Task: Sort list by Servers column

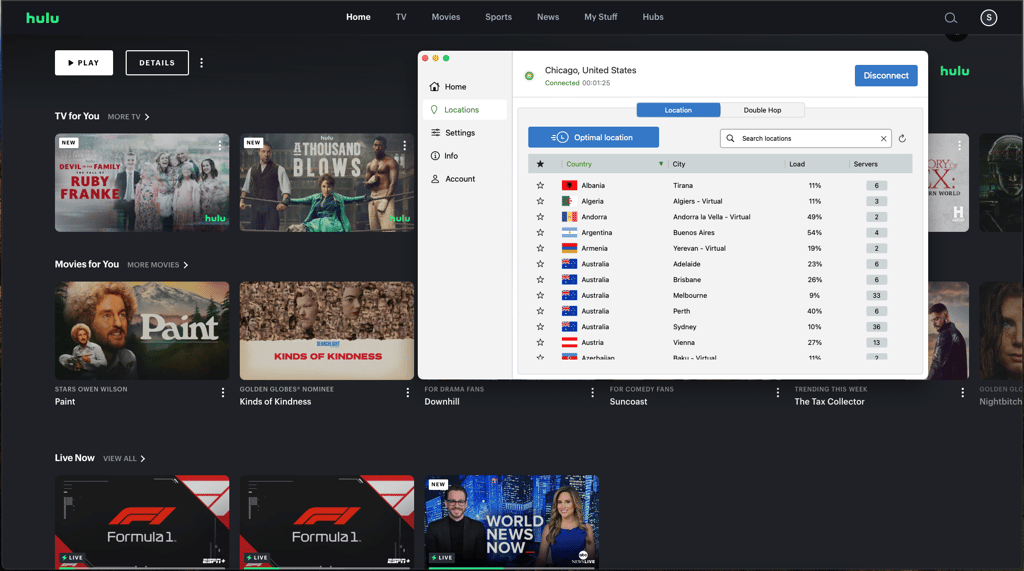Action: [x=865, y=164]
